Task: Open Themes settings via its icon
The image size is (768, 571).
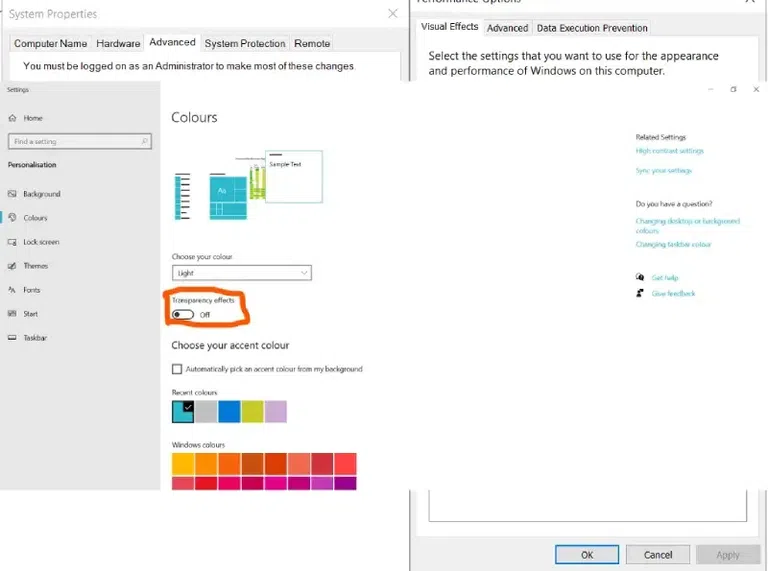Action: pyautogui.click(x=13, y=266)
